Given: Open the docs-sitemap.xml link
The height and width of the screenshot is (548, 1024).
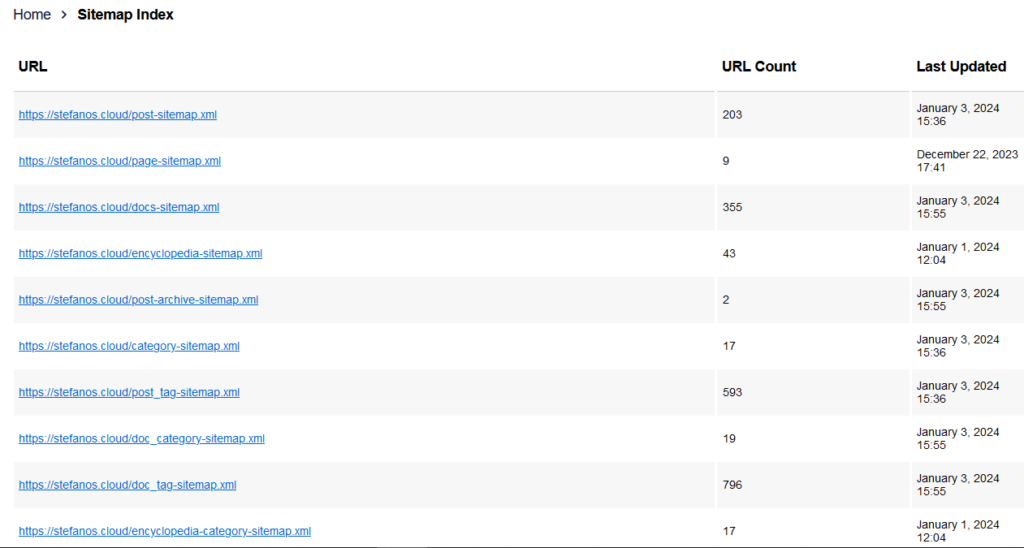Looking at the screenshot, I should point(119,207).
